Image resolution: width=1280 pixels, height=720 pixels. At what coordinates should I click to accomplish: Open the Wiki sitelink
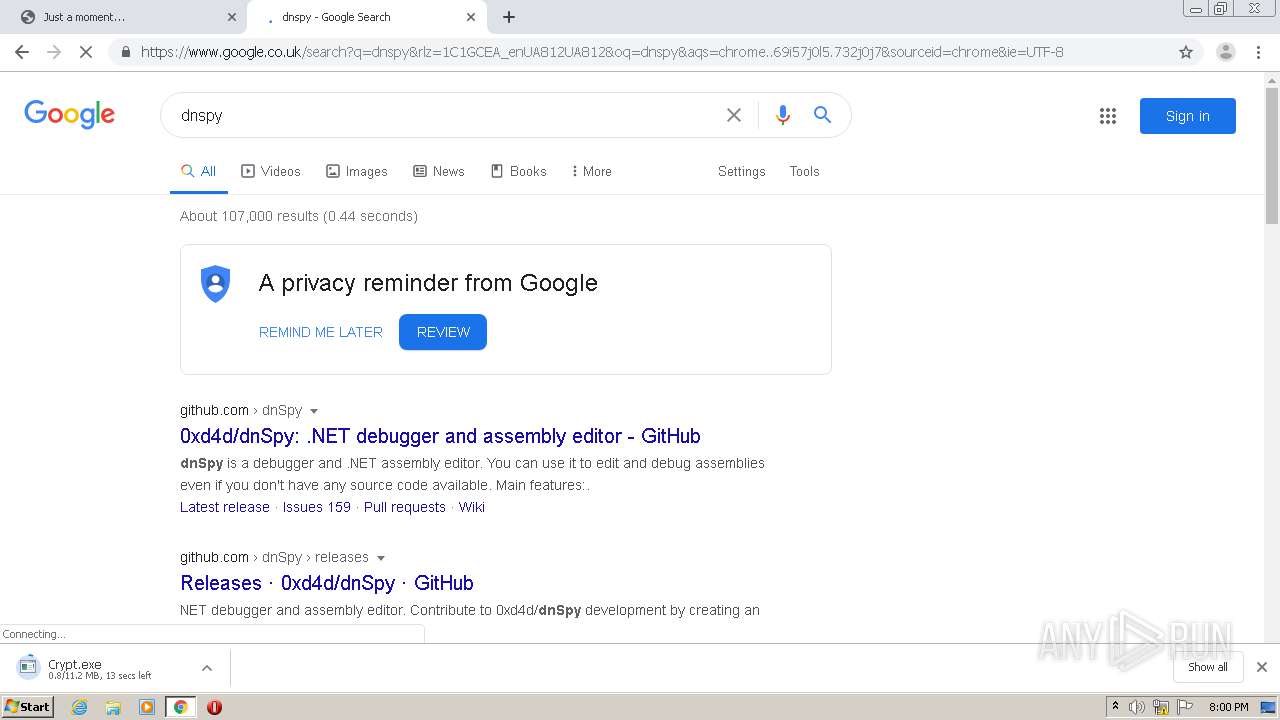(472, 507)
